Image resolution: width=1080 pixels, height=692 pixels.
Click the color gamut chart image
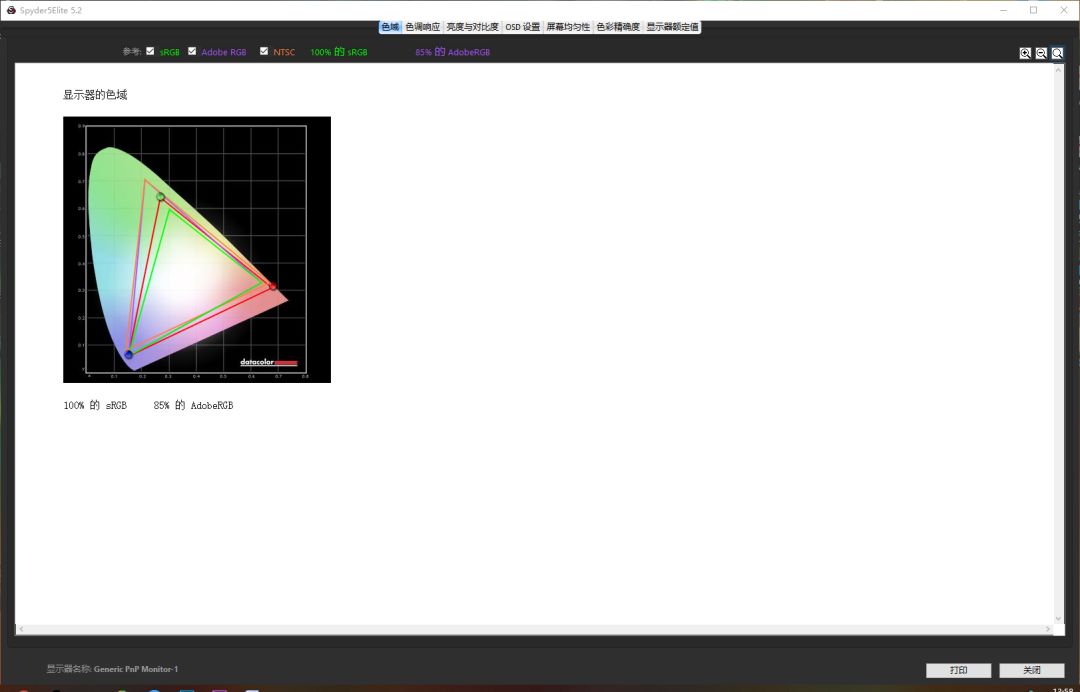click(197, 249)
